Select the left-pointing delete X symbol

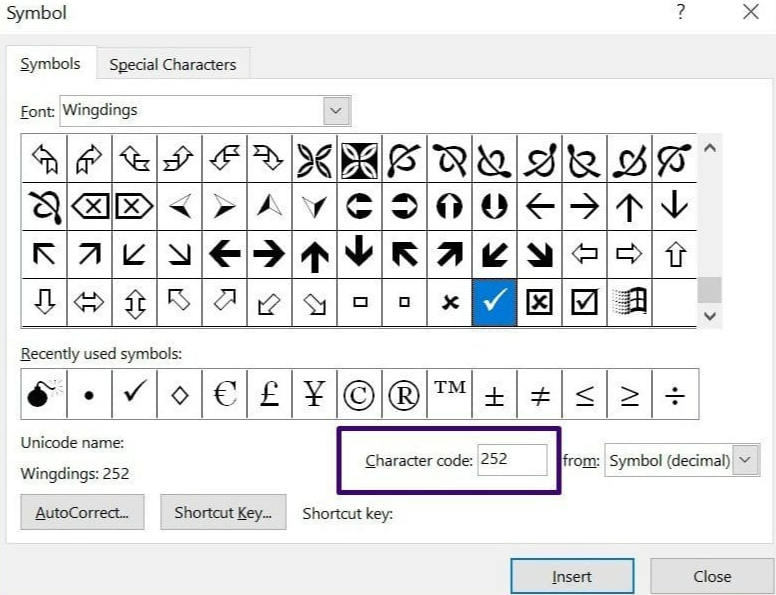pyautogui.click(x=90, y=206)
